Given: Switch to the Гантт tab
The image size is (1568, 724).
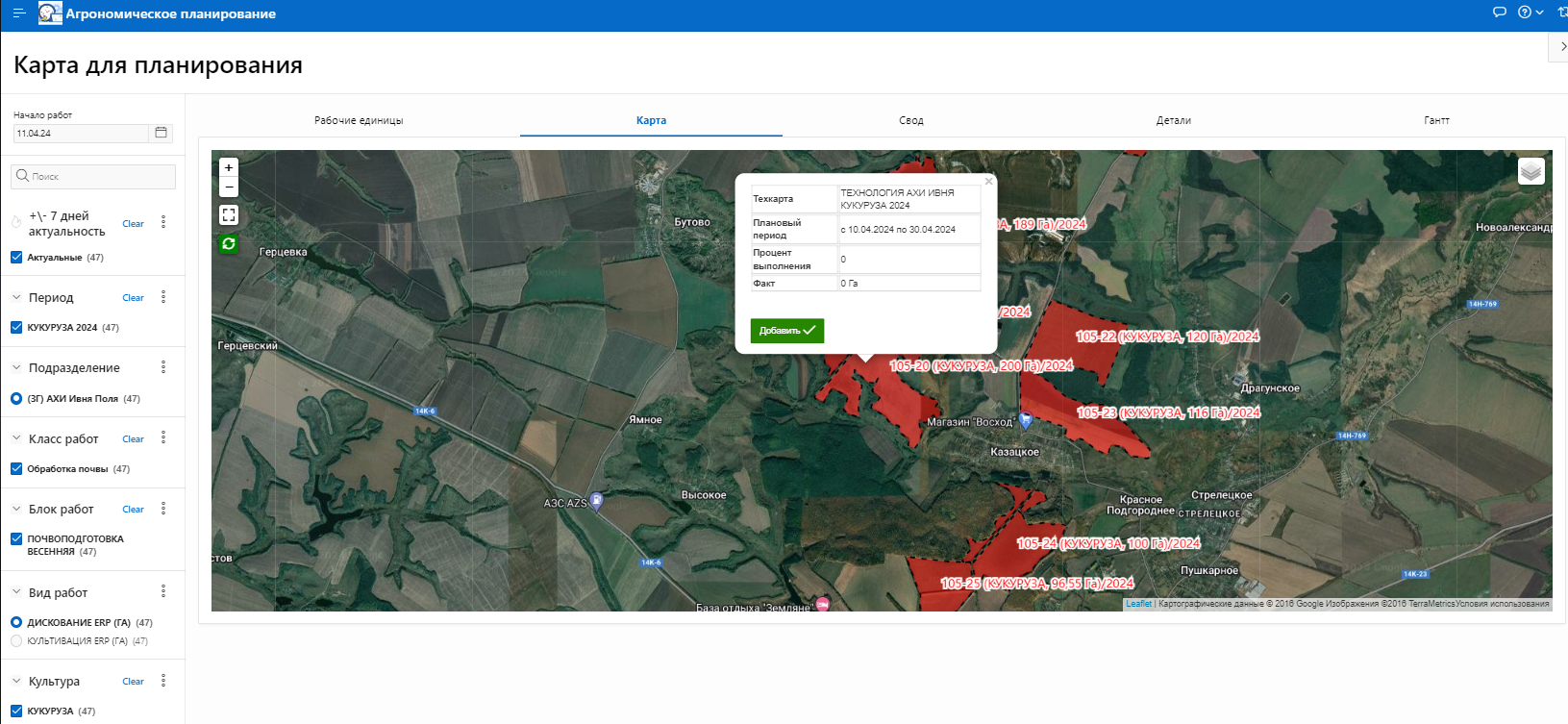Looking at the screenshot, I should [1436, 120].
